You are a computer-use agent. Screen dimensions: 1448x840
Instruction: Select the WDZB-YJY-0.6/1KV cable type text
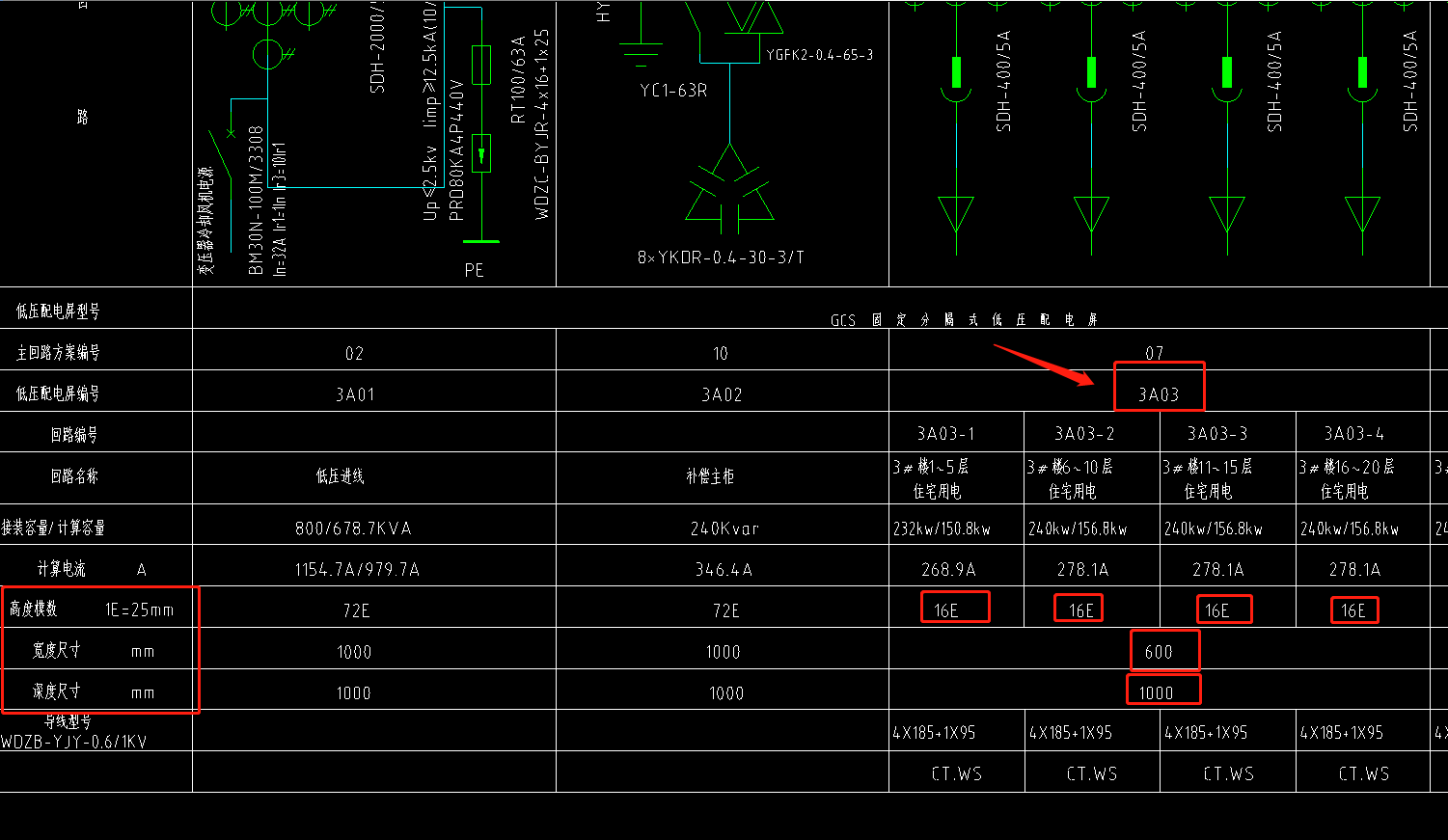[x=74, y=742]
